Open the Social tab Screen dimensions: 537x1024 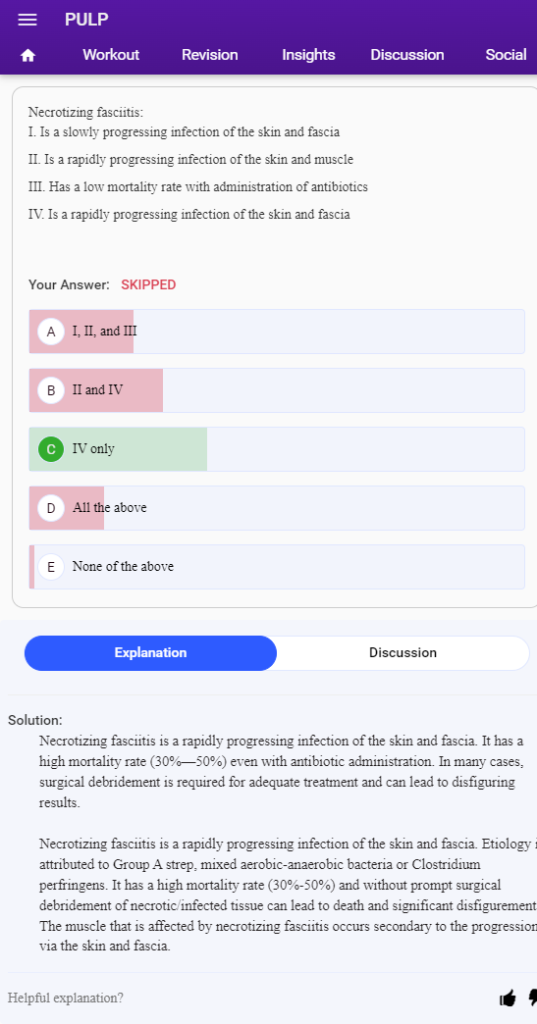[506, 55]
